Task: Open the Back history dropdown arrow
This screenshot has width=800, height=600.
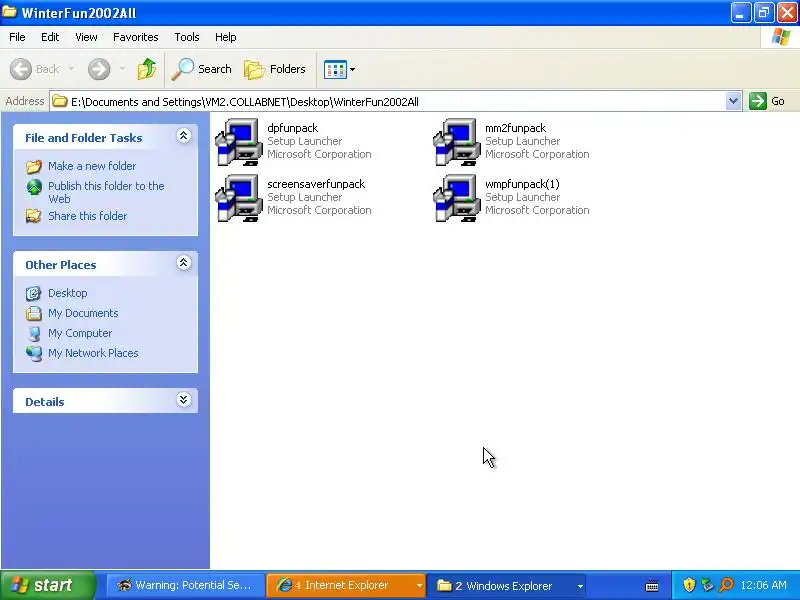Action: coord(71,69)
